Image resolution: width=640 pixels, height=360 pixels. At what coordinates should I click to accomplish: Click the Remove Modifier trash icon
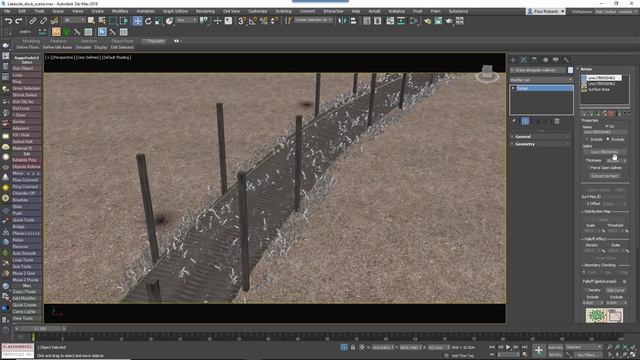coord(557,121)
